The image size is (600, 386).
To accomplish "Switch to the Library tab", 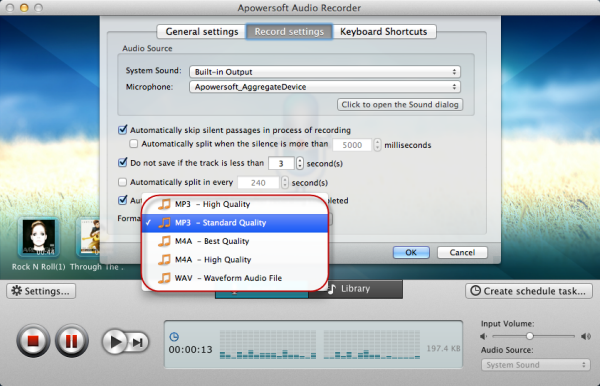I will [355, 289].
